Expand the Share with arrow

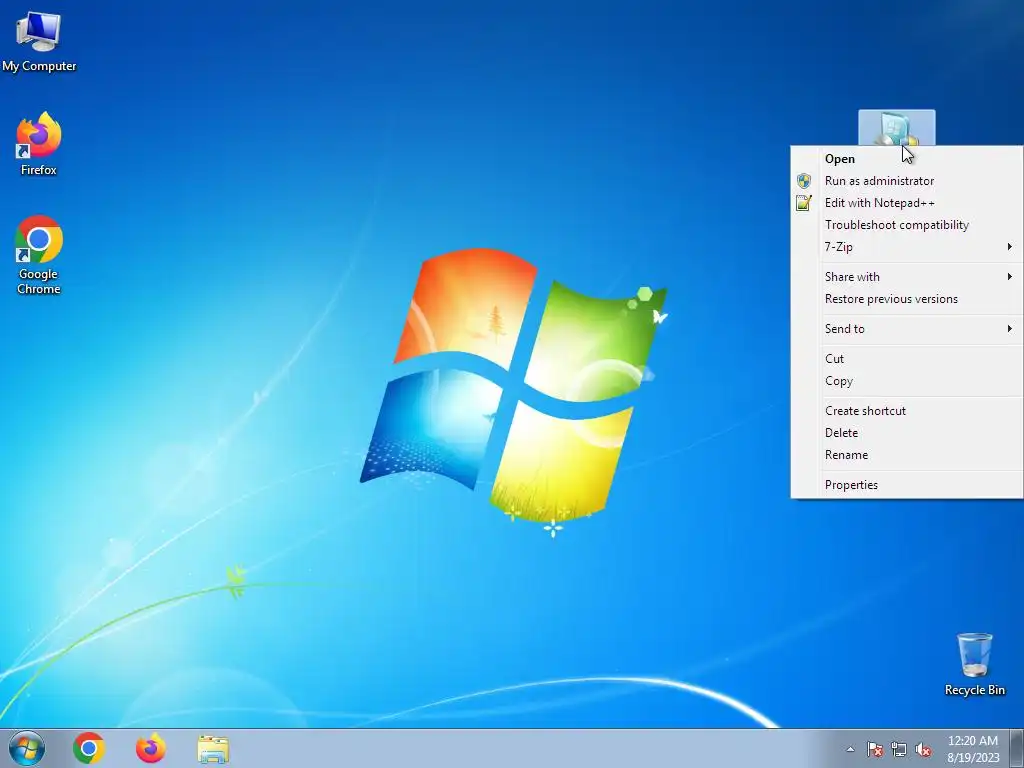(x=1010, y=277)
